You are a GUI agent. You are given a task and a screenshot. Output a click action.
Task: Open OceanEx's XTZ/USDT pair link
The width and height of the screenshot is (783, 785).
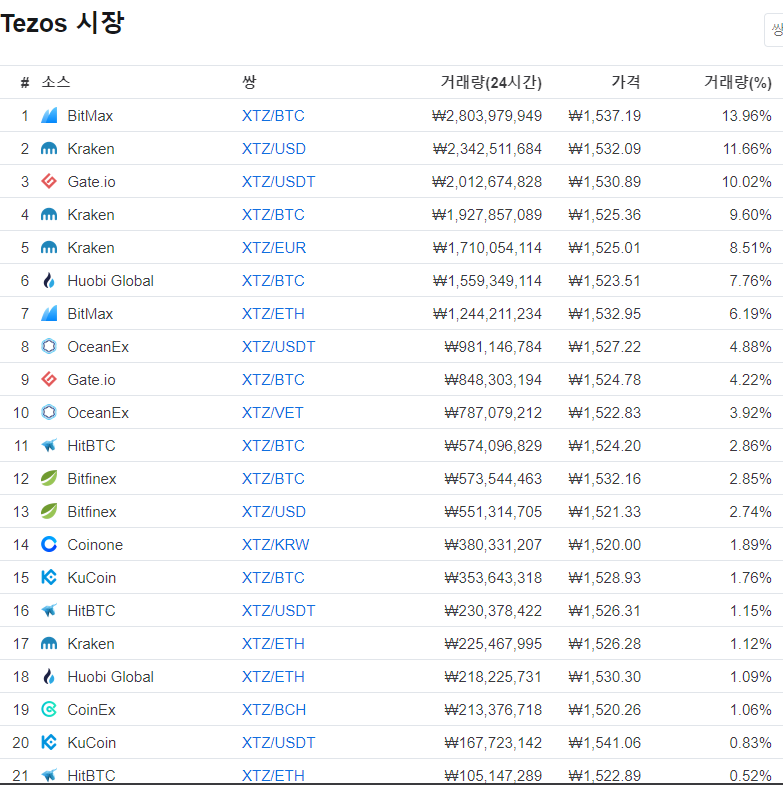tap(279, 346)
